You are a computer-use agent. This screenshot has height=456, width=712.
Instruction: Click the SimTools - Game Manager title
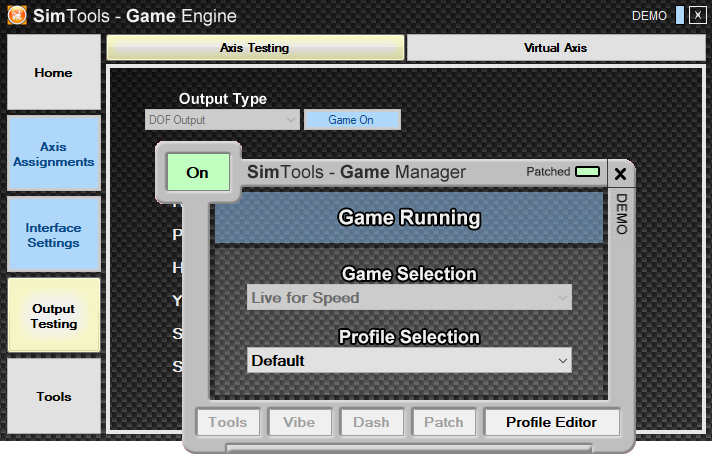356,172
